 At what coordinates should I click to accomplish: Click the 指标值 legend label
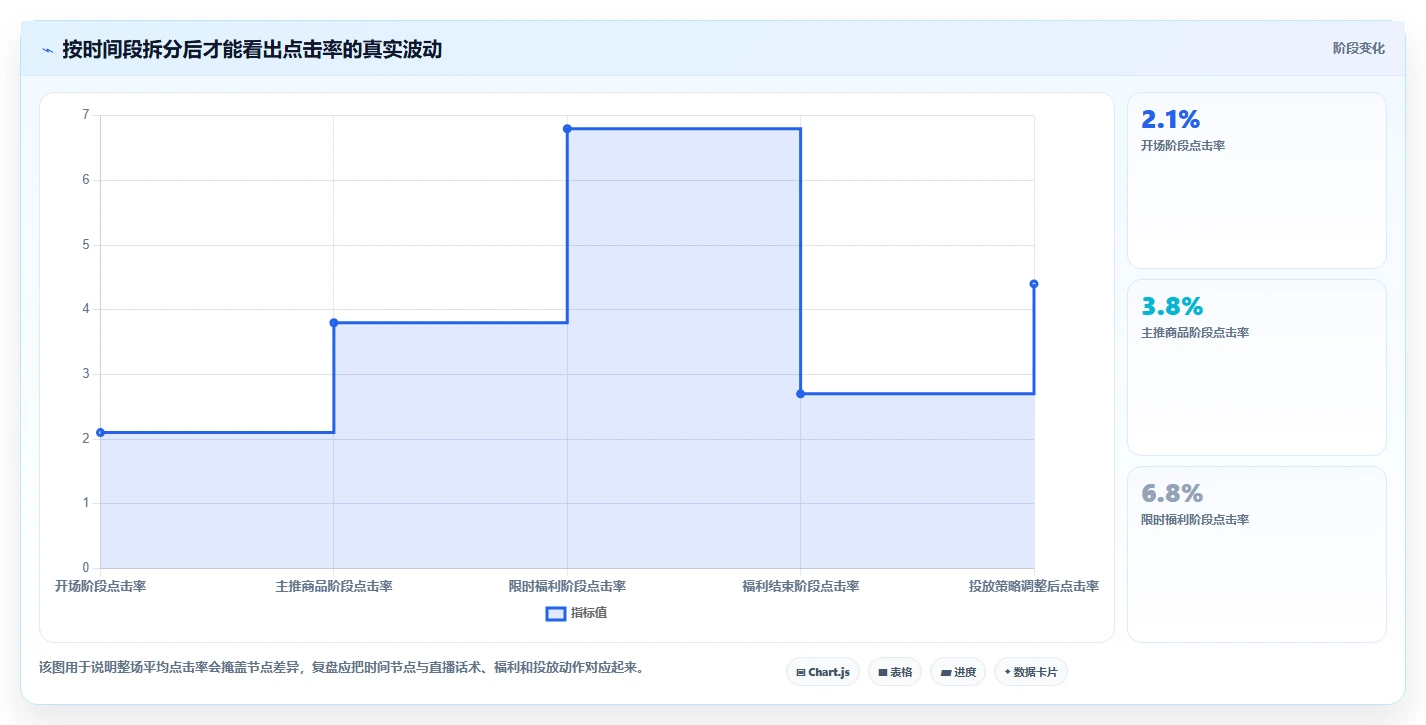[589, 613]
